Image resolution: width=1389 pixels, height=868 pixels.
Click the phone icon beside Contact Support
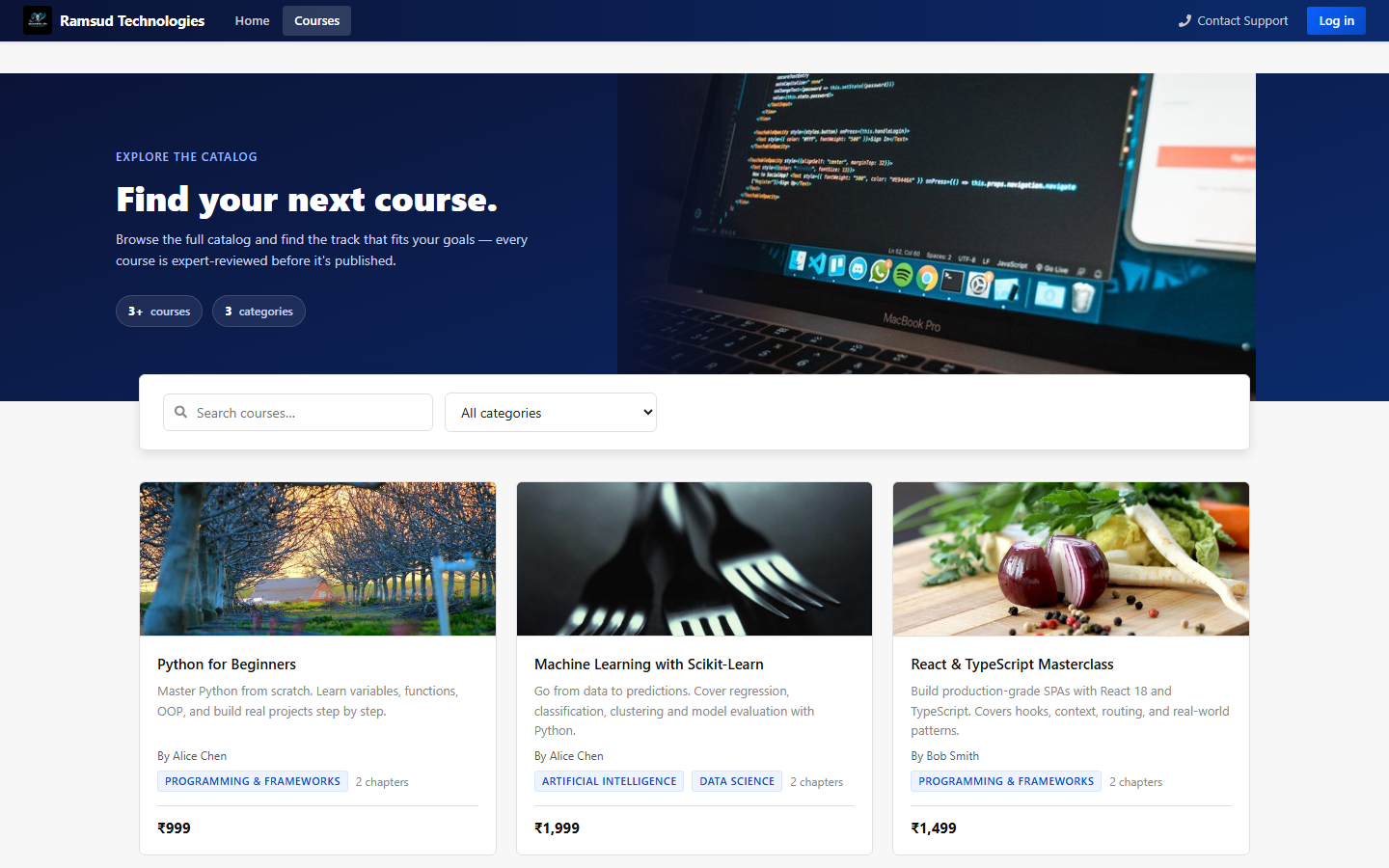pyautogui.click(x=1185, y=21)
